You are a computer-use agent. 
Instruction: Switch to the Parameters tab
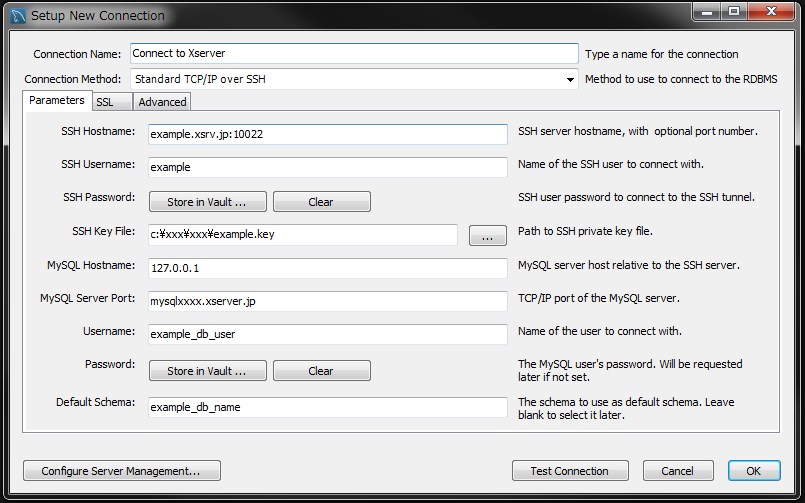57,101
